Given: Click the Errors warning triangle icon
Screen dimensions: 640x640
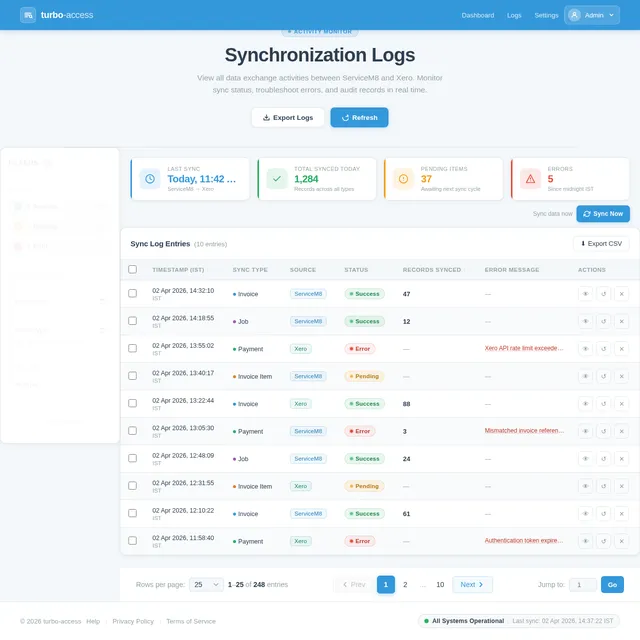Looking at the screenshot, I should 530,179.
